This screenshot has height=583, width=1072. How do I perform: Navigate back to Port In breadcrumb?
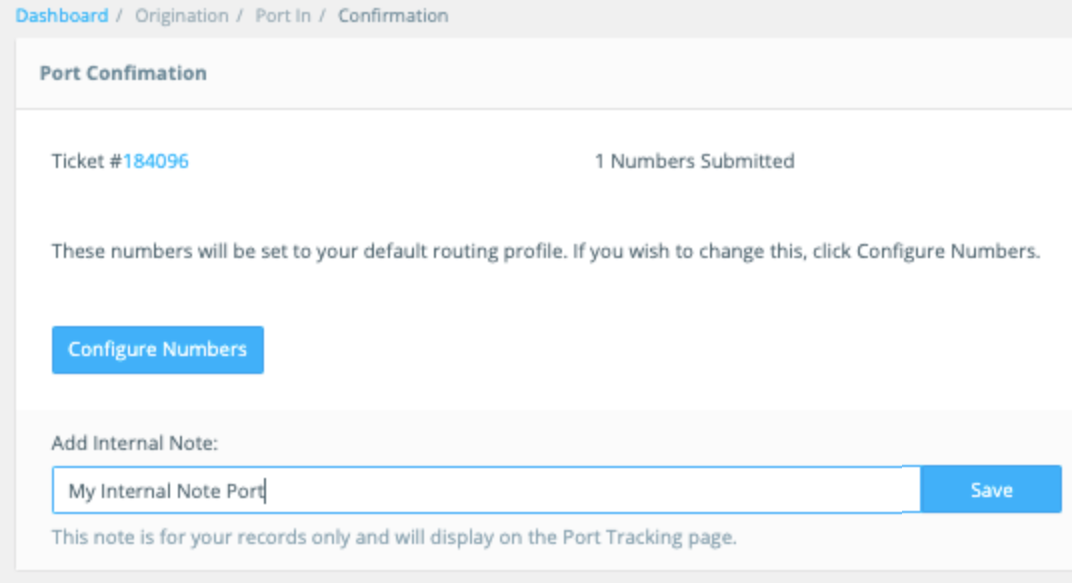pyautogui.click(x=282, y=16)
